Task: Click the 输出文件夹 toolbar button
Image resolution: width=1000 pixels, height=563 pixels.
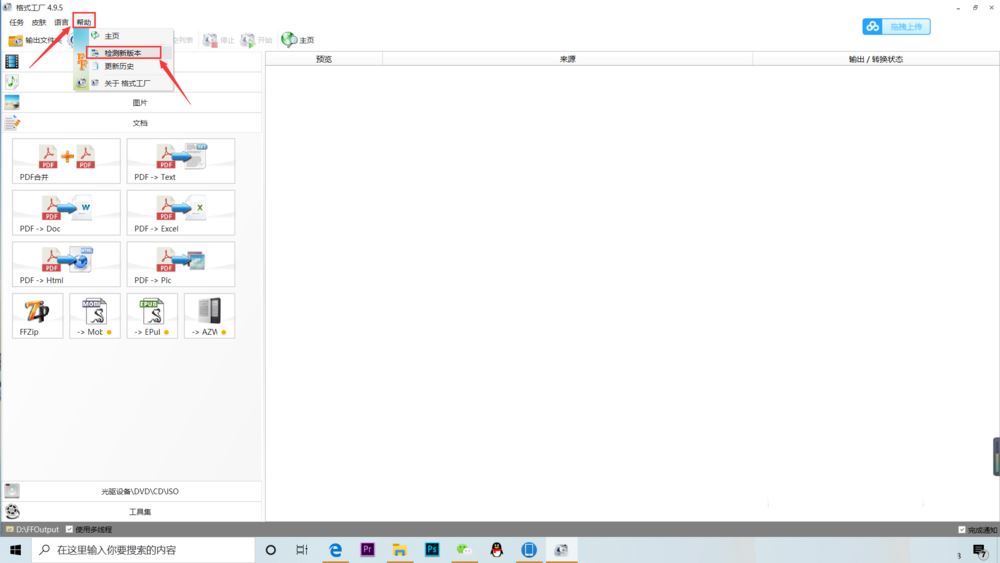Action: click(x=33, y=40)
